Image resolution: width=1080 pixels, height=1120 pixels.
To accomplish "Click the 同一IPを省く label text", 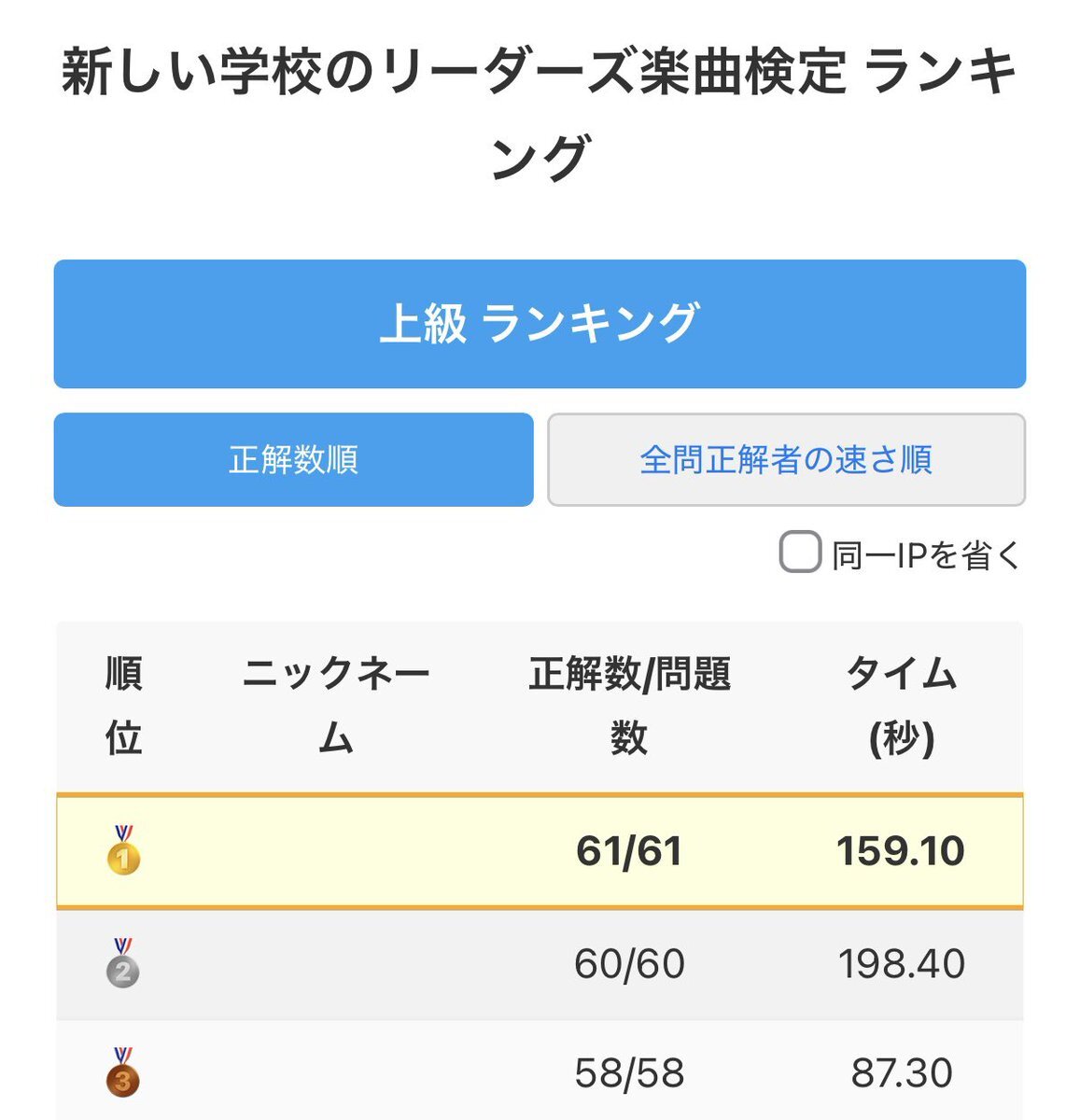I will [926, 555].
